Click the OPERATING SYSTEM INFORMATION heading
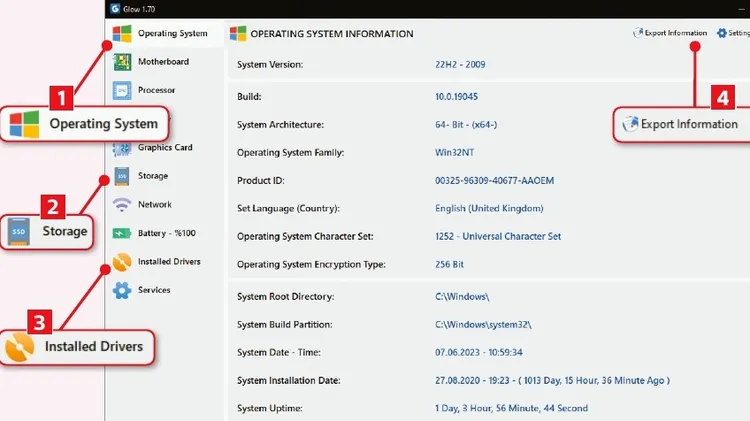Screen dimensions: 750x421 [x=332, y=34]
